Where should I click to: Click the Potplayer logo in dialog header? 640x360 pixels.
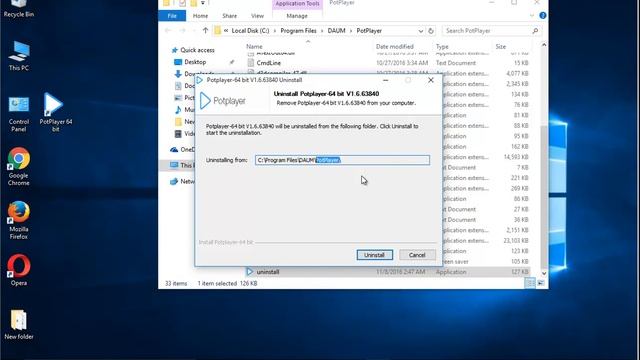(x=223, y=101)
